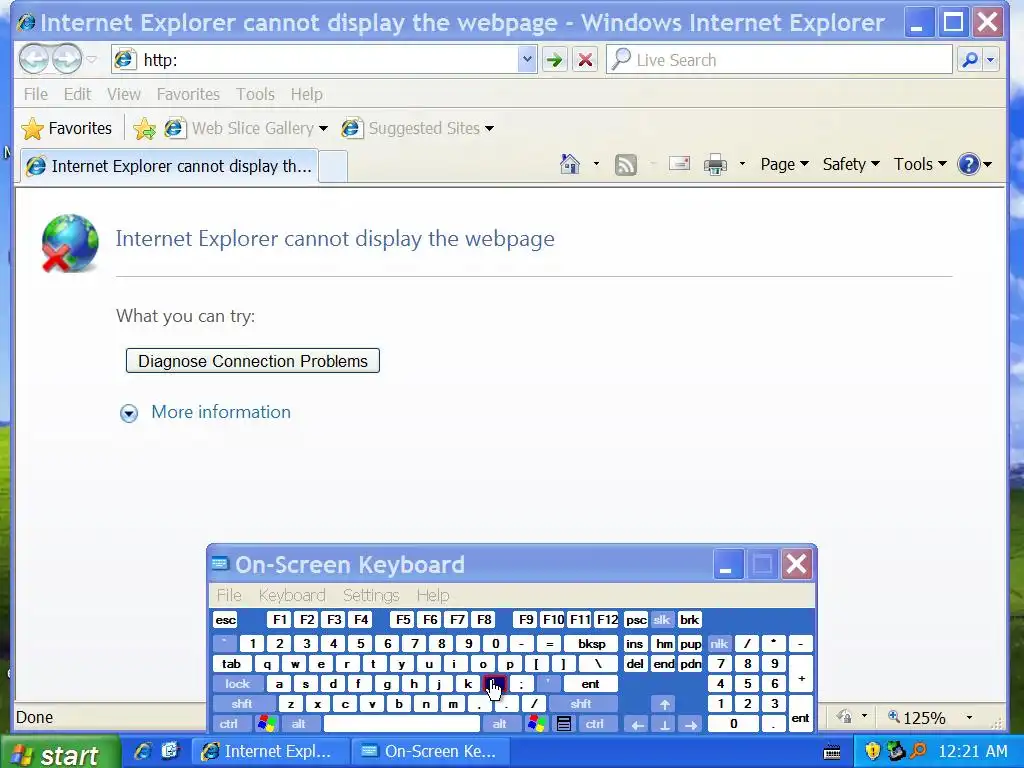Click the application menu key on keyboard

coord(564,724)
